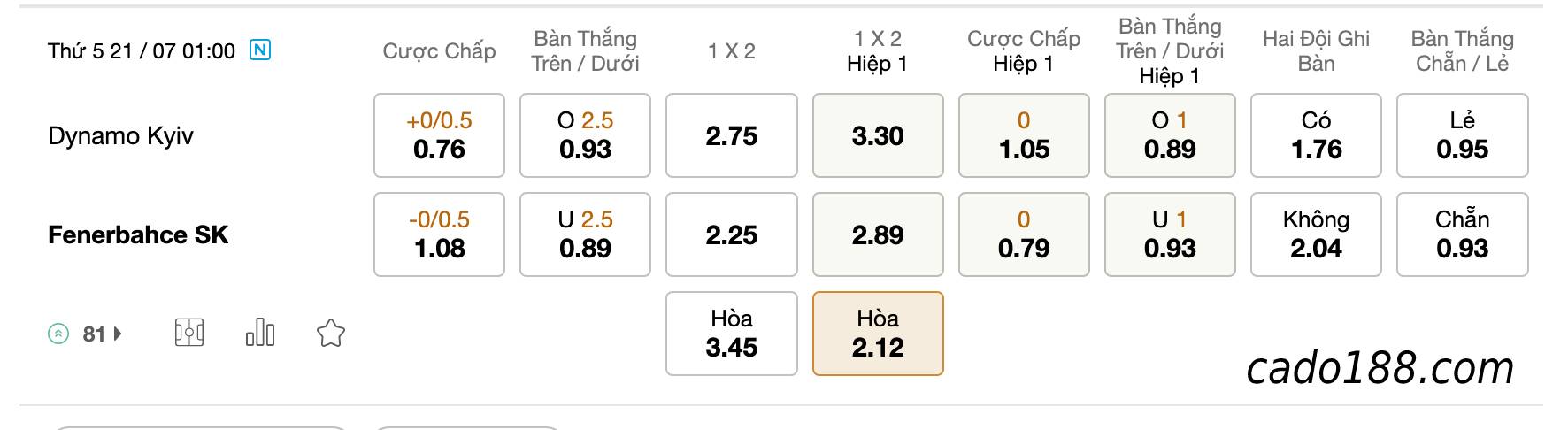
Task: Choose even goals Chẵn at 0.93
Action: click(x=1463, y=234)
